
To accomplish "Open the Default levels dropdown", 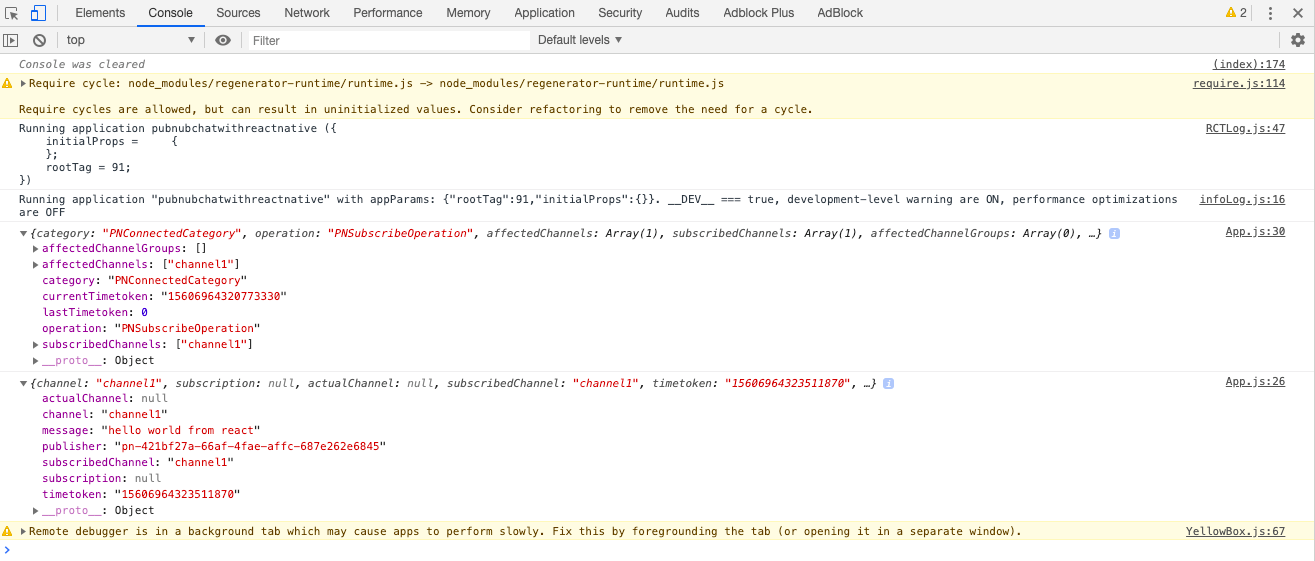I will tap(580, 40).
